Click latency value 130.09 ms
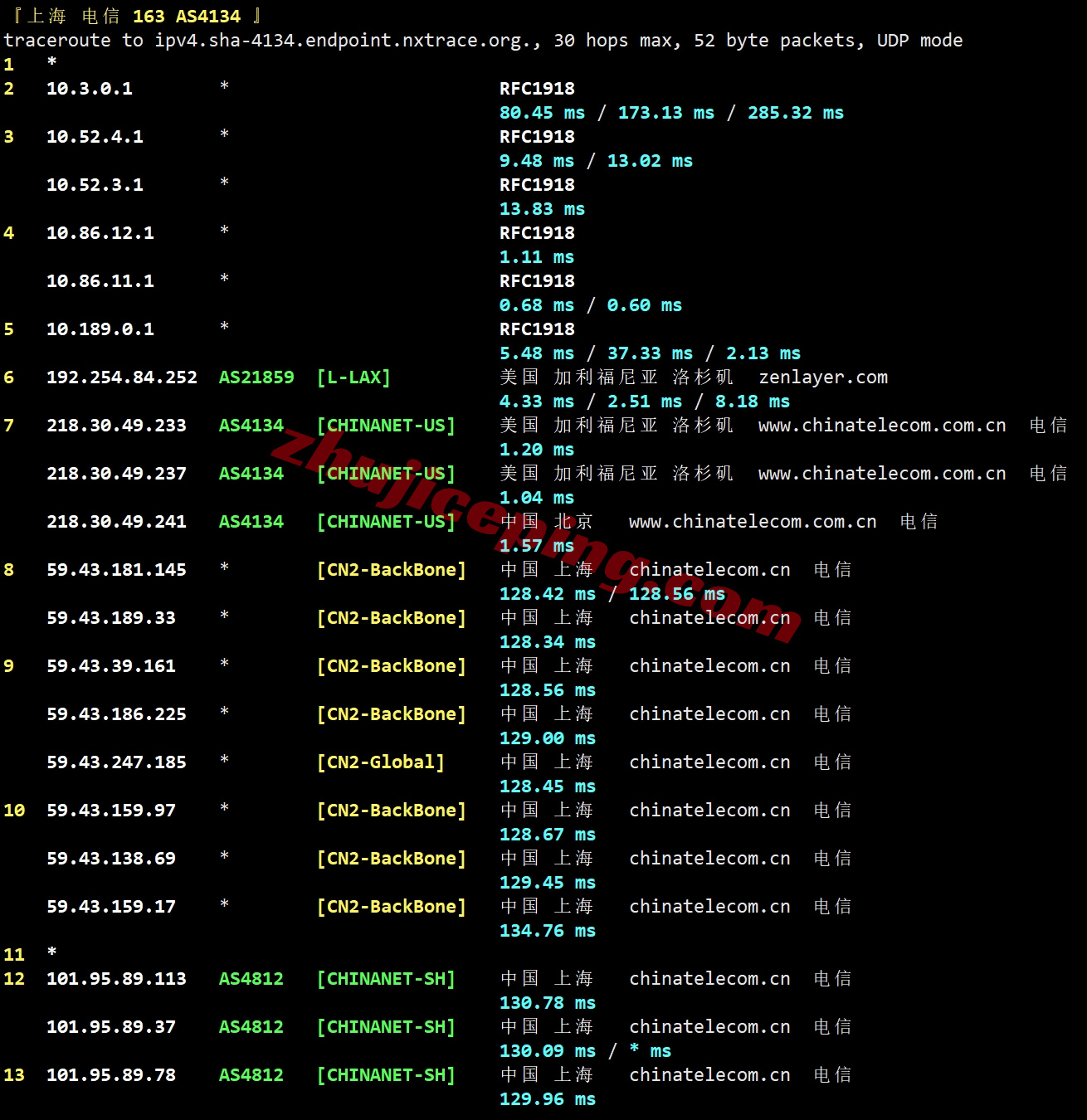This screenshot has height=1120, width=1087. pyautogui.click(x=548, y=1051)
